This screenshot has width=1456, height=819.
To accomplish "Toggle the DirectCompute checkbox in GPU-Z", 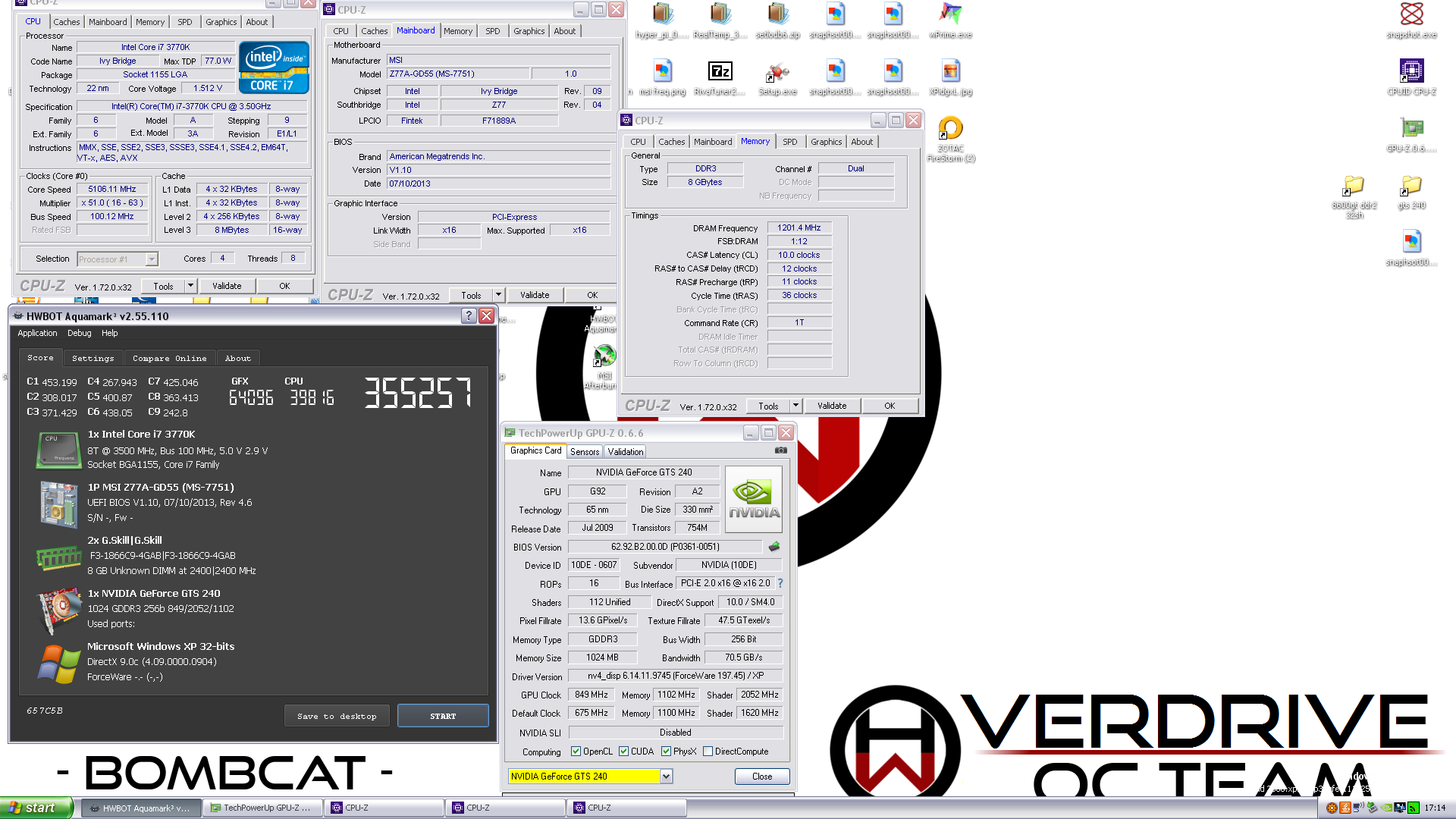I will pos(708,752).
